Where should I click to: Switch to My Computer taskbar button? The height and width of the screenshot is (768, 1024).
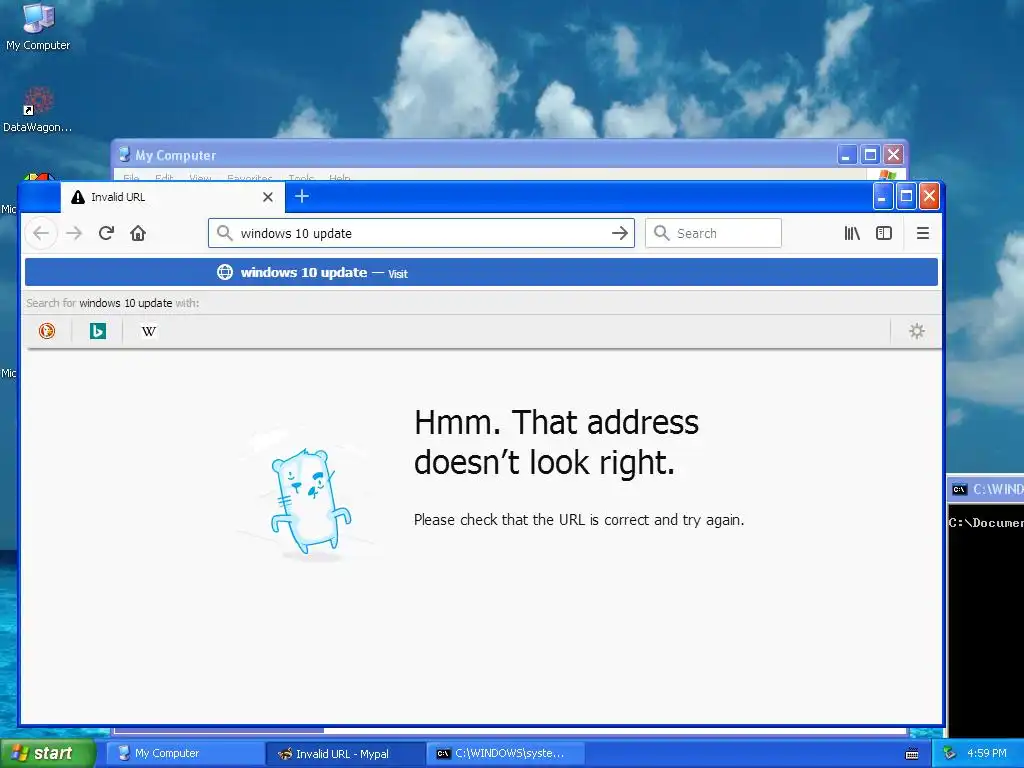[185, 753]
